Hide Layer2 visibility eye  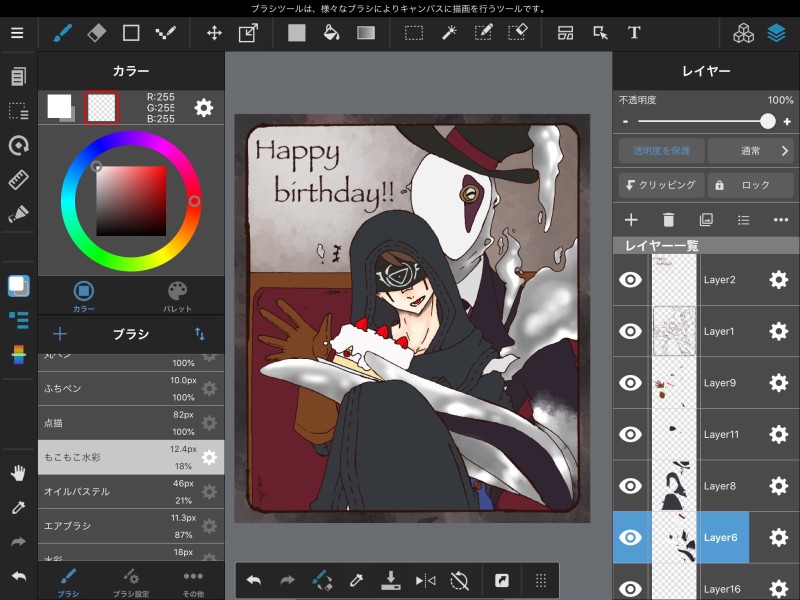click(x=630, y=280)
